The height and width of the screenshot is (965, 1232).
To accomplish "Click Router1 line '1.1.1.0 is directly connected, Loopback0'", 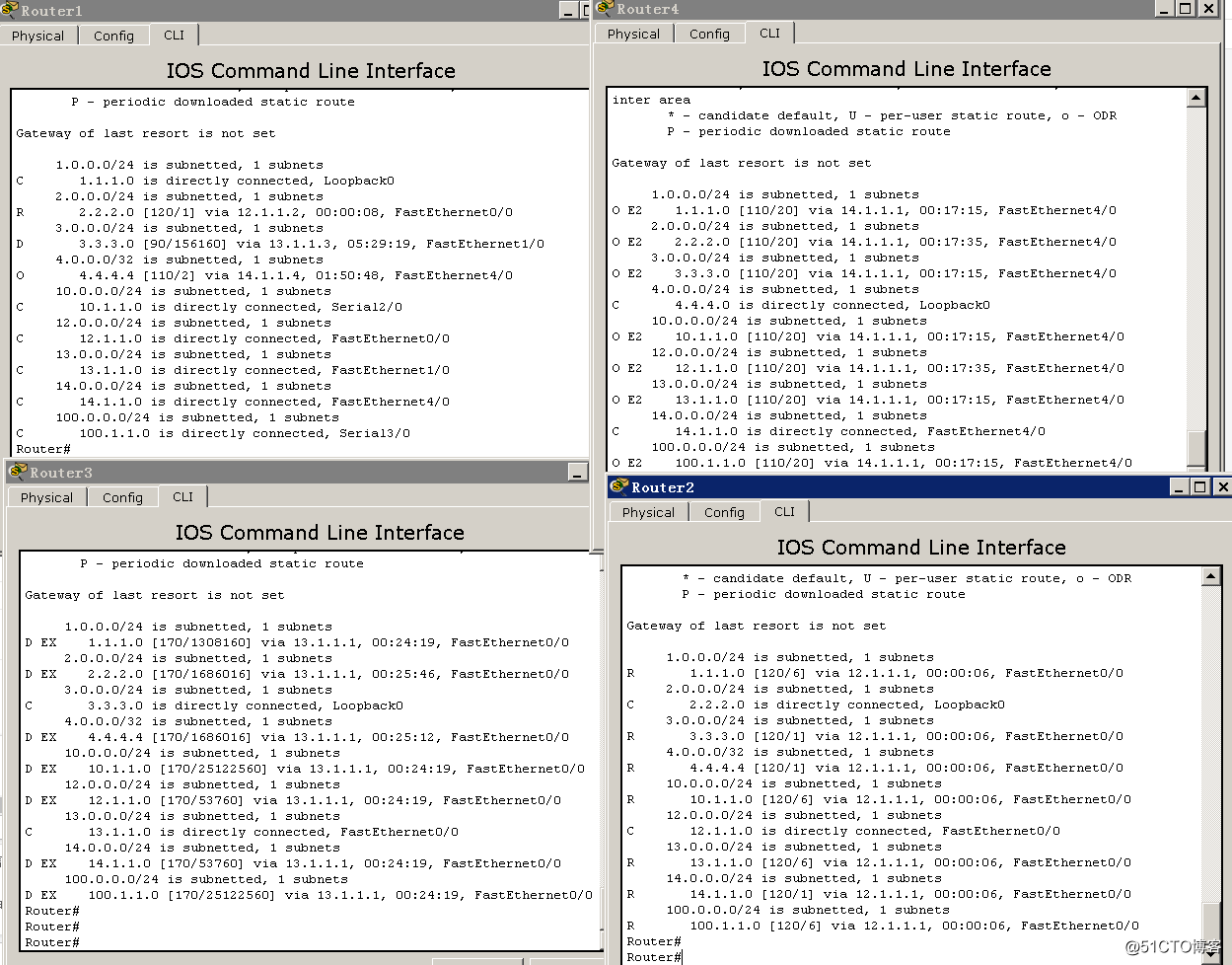I will point(237,181).
